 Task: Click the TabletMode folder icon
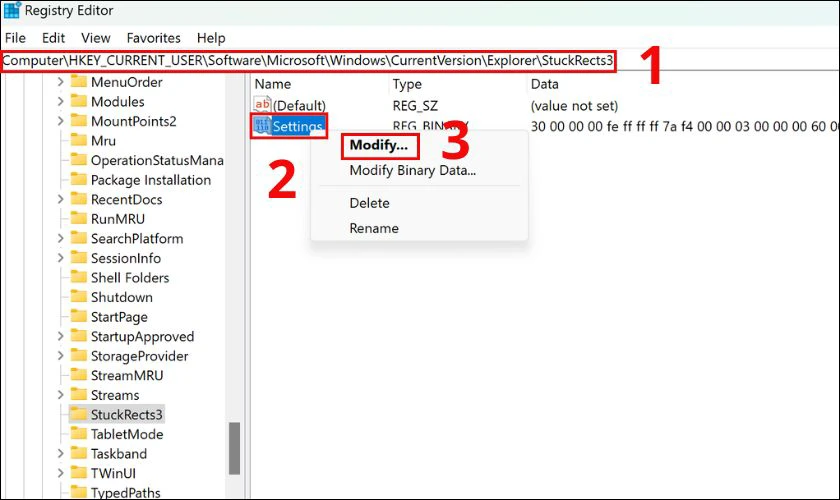coord(79,434)
